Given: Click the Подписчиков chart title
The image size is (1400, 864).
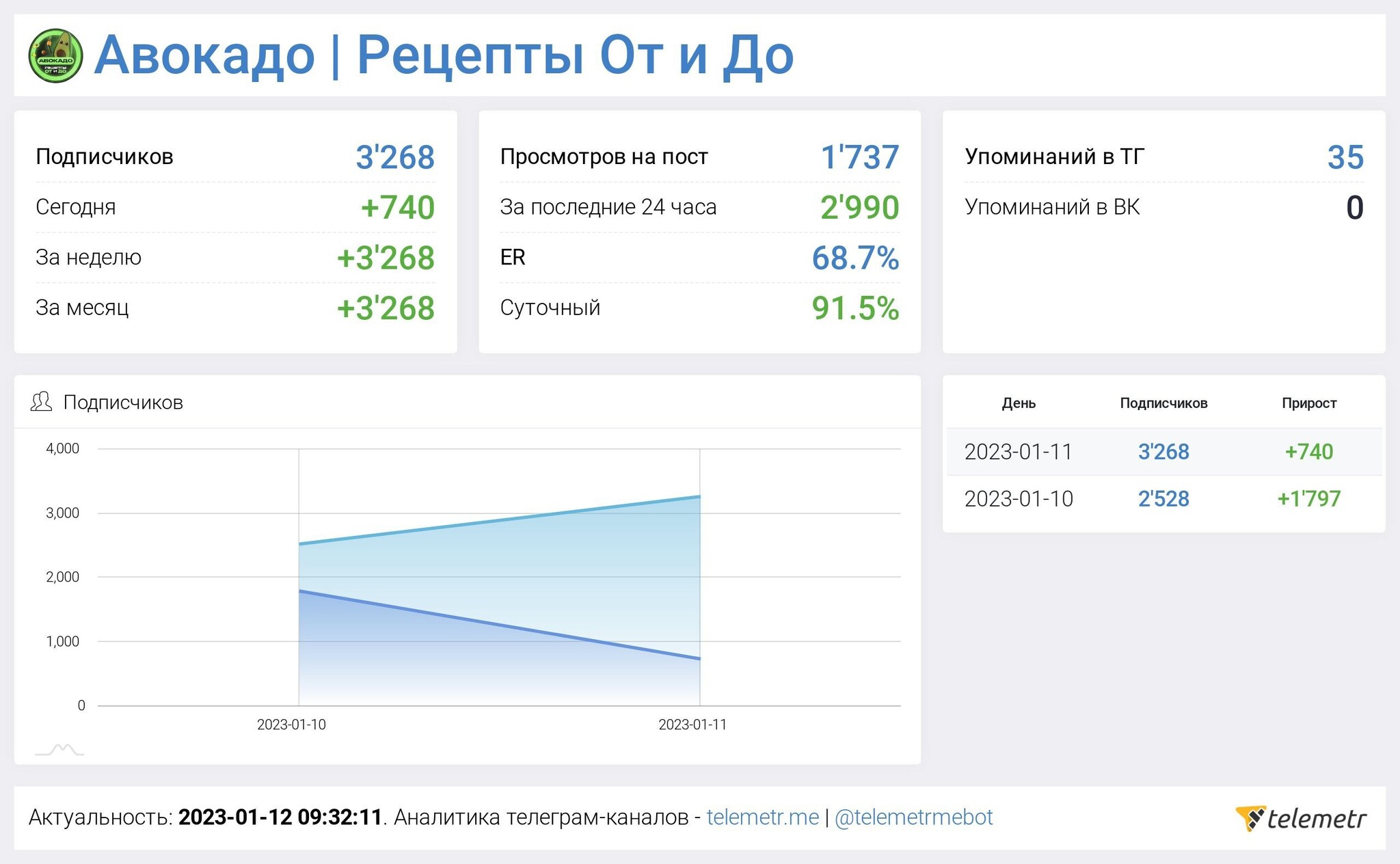Looking at the screenshot, I should click(123, 403).
